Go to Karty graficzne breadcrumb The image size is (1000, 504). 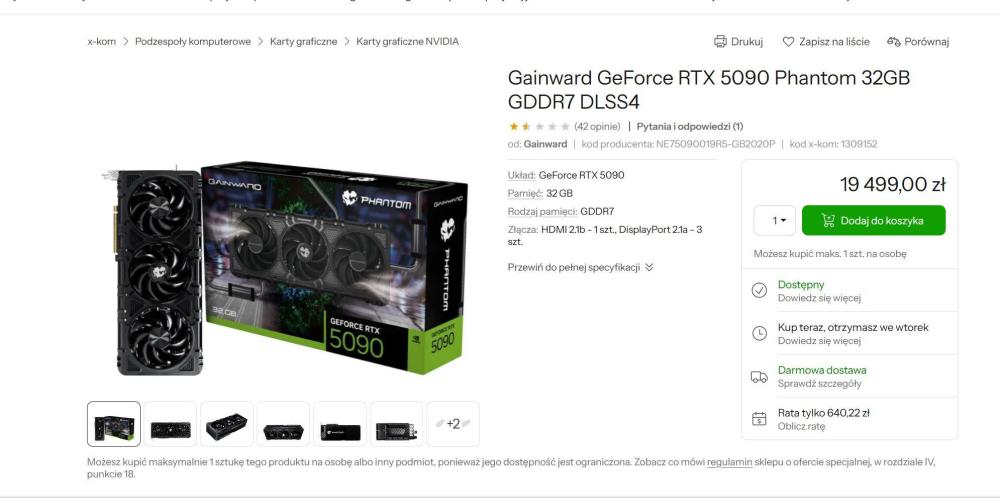tap(304, 41)
